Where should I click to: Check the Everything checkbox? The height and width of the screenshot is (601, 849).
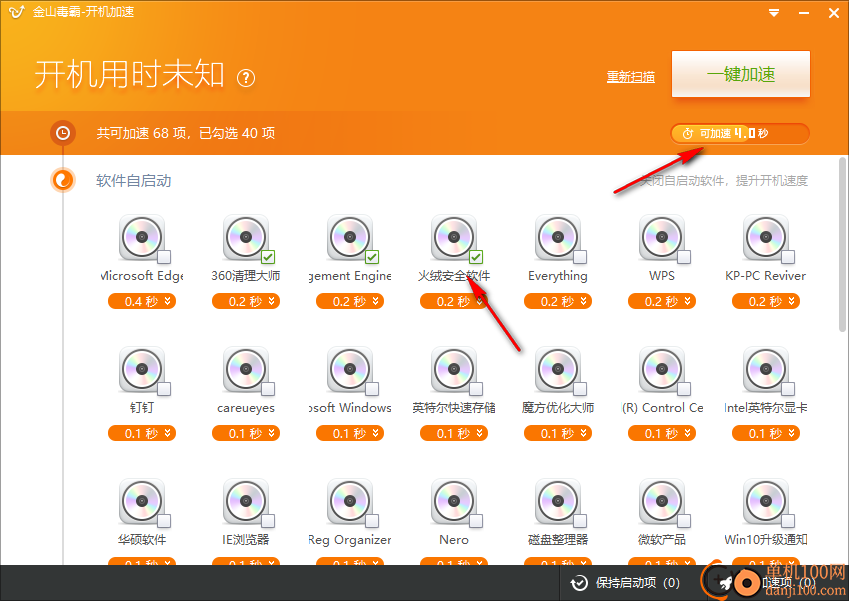pos(580,257)
